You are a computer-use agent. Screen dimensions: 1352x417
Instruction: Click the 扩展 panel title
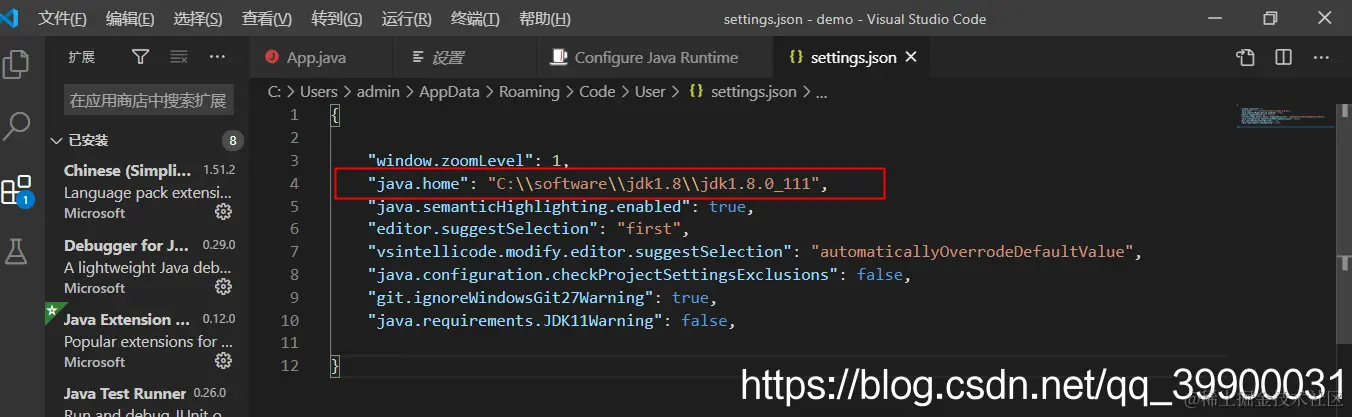pos(82,58)
